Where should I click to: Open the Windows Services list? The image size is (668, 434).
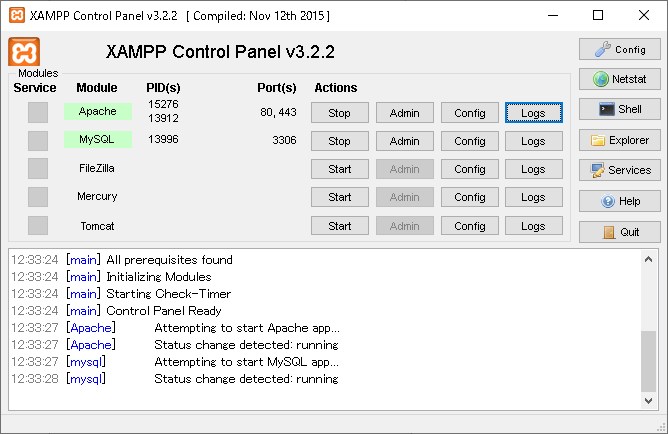(619, 170)
